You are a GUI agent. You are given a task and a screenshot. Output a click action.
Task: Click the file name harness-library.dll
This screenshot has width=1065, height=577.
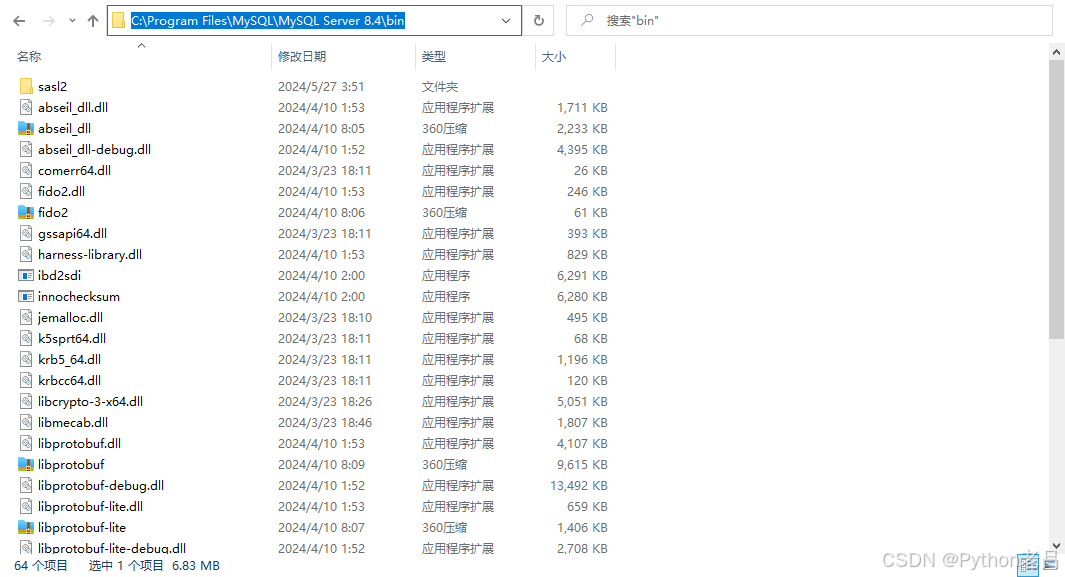[x=90, y=255]
